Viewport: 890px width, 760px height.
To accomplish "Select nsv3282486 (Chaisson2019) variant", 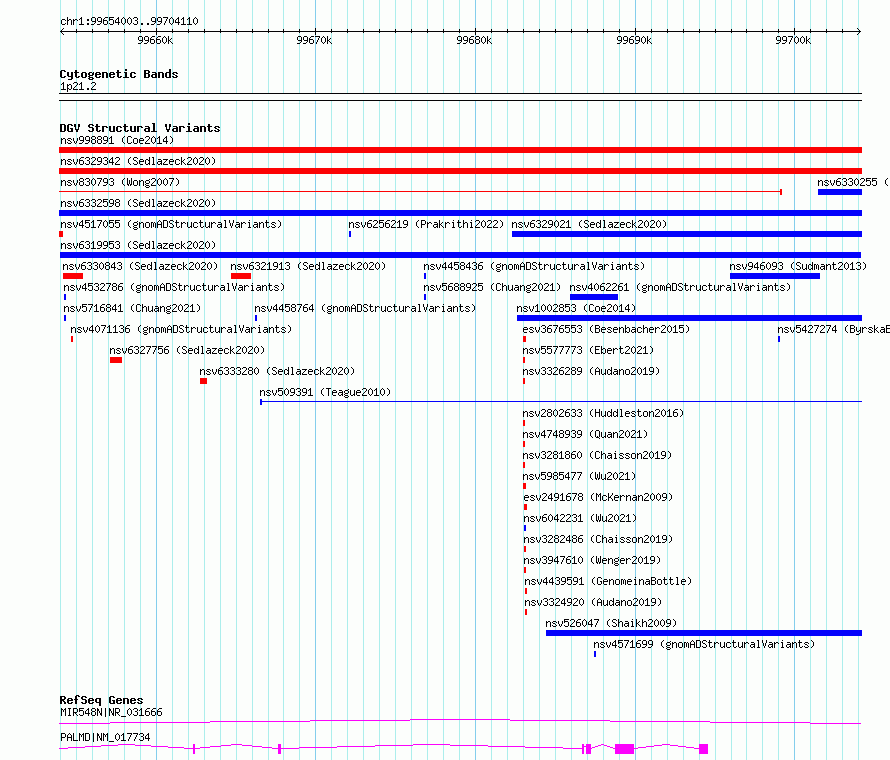I will (598, 539).
